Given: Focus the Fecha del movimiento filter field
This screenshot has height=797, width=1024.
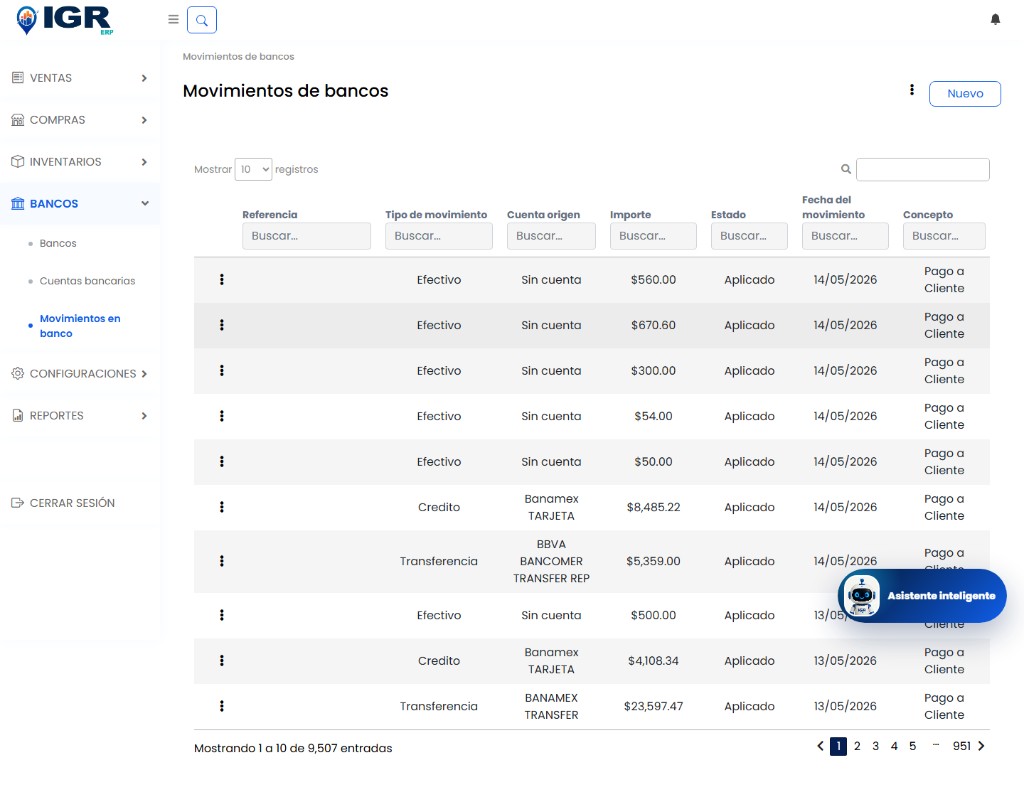Looking at the screenshot, I should click(x=845, y=236).
